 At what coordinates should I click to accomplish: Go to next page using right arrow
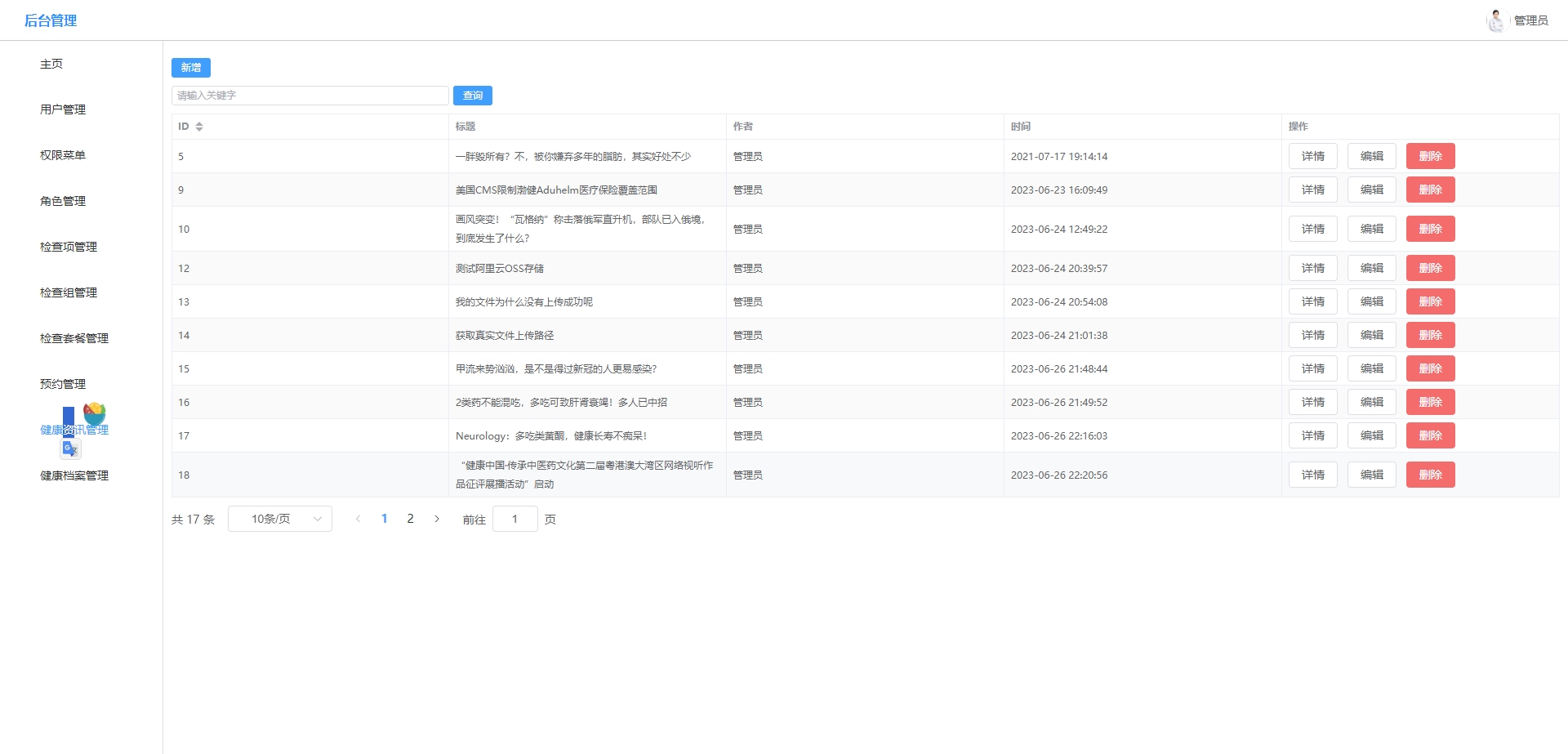pyautogui.click(x=437, y=519)
